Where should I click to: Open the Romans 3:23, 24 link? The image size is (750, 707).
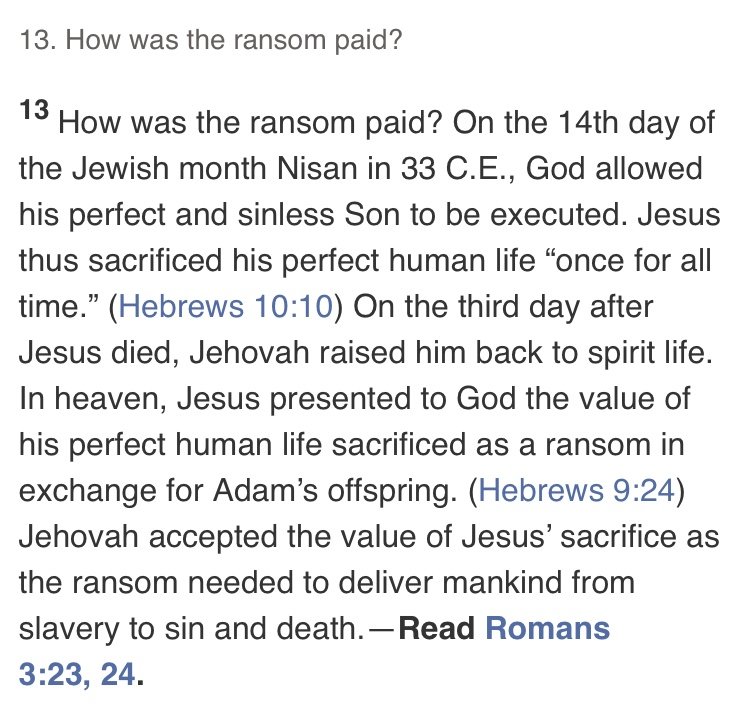[314, 651]
